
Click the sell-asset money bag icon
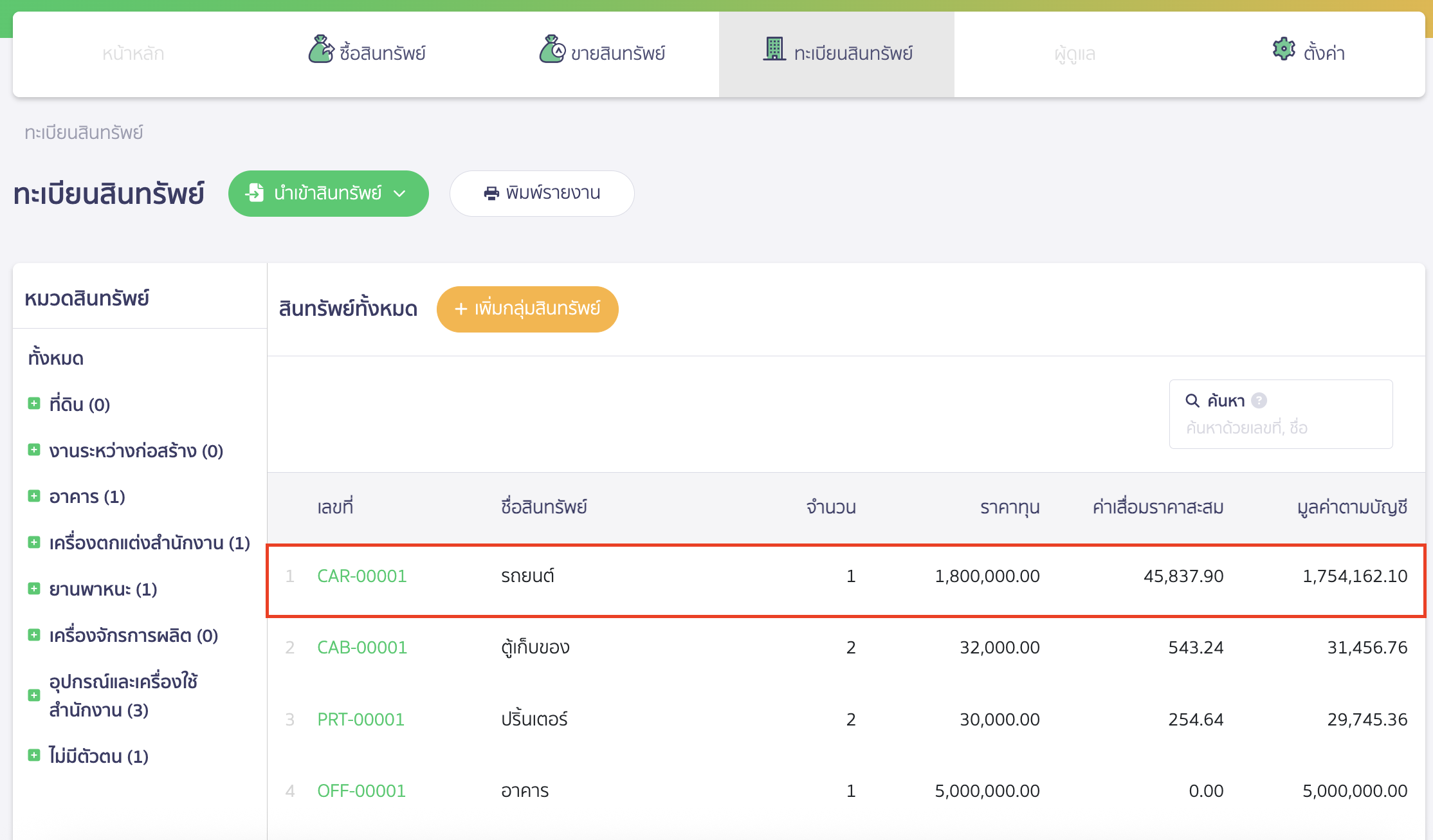coord(552,50)
